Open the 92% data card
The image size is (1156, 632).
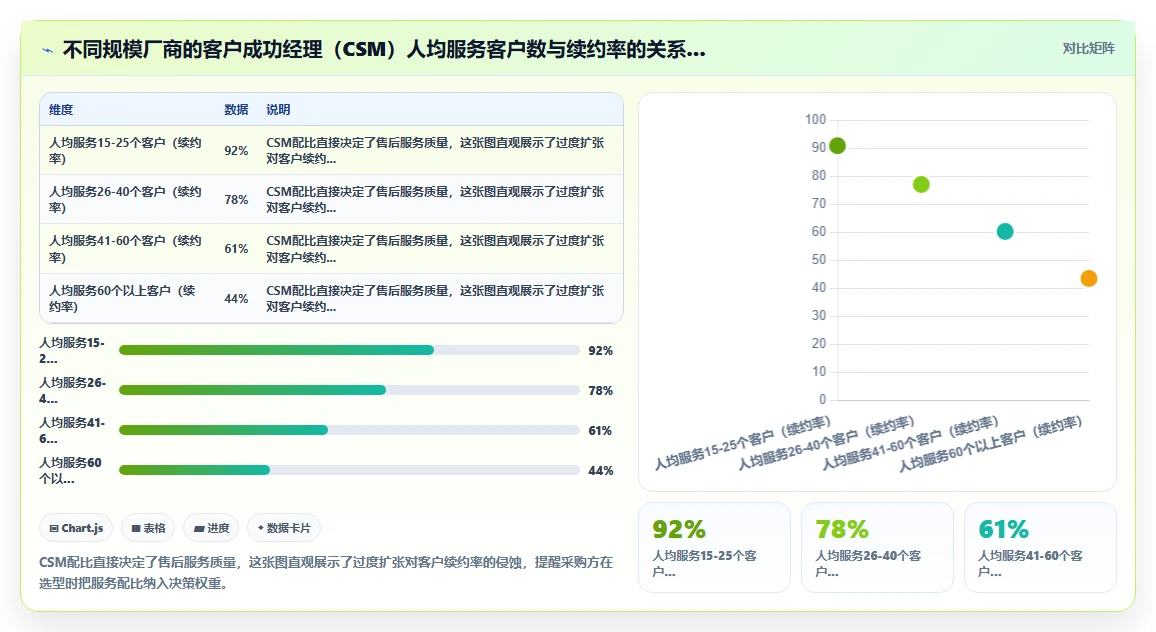tap(714, 547)
